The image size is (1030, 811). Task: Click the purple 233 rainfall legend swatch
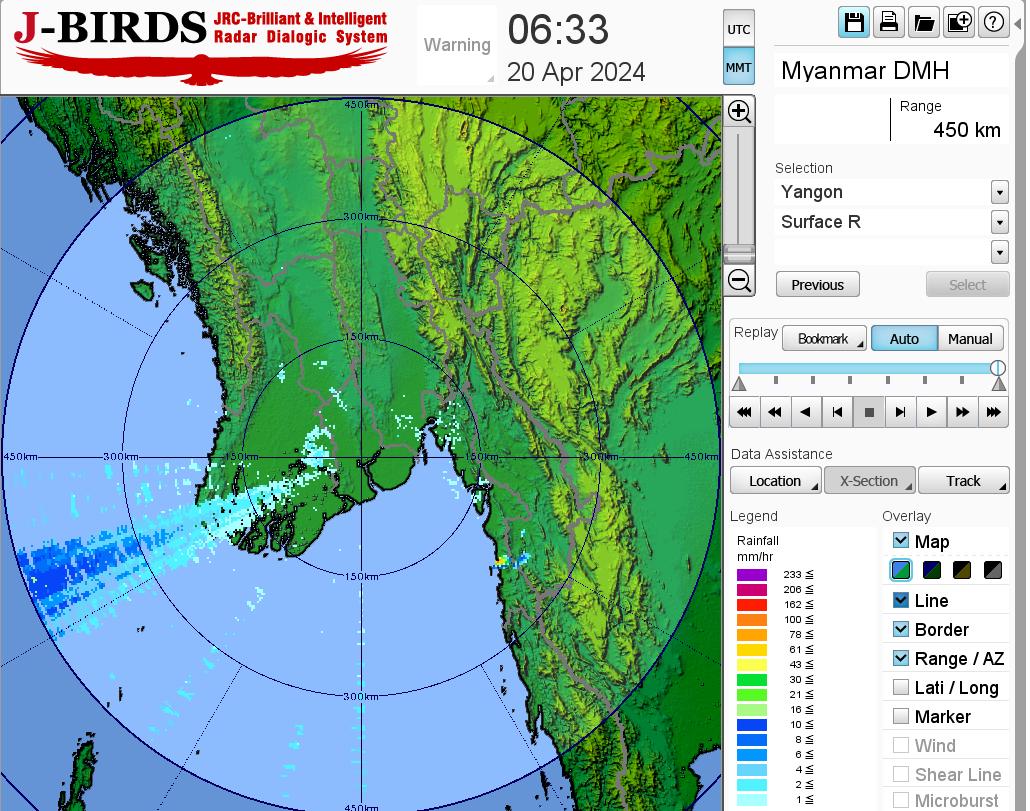(x=751, y=575)
